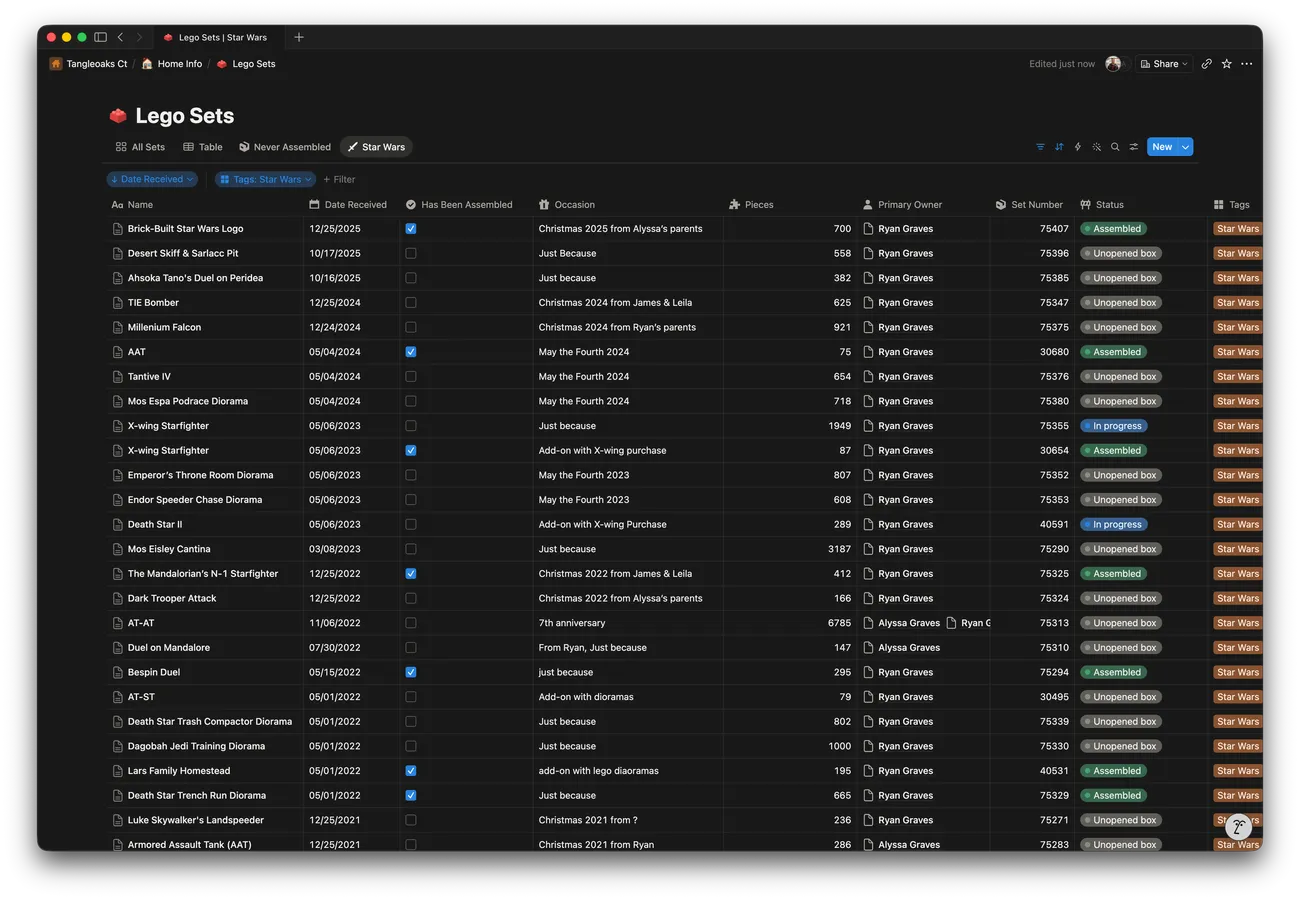
Task: Click the gray Unopened box pill for AT-ST
Action: [1120, 697]
